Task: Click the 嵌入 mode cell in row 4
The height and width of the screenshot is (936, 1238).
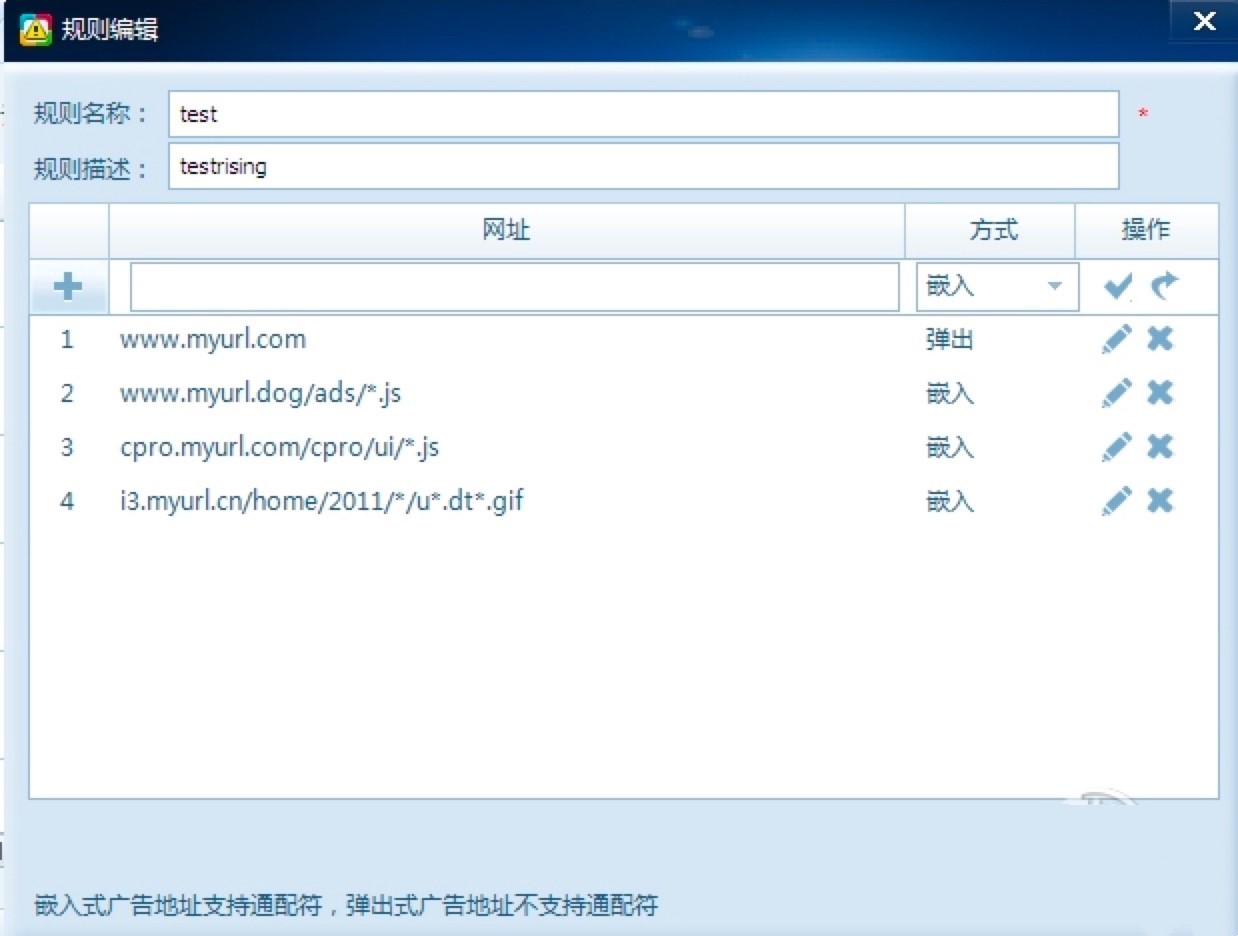Action: tap(950, 502)
